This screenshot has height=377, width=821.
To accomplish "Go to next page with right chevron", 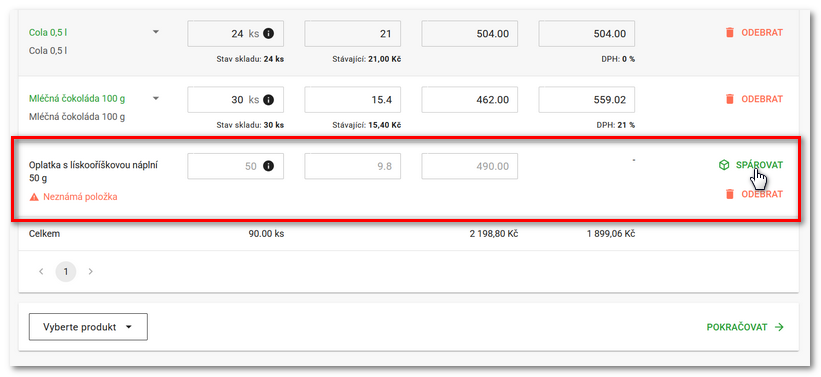I will pyautogui.click(x=91, y=272).
